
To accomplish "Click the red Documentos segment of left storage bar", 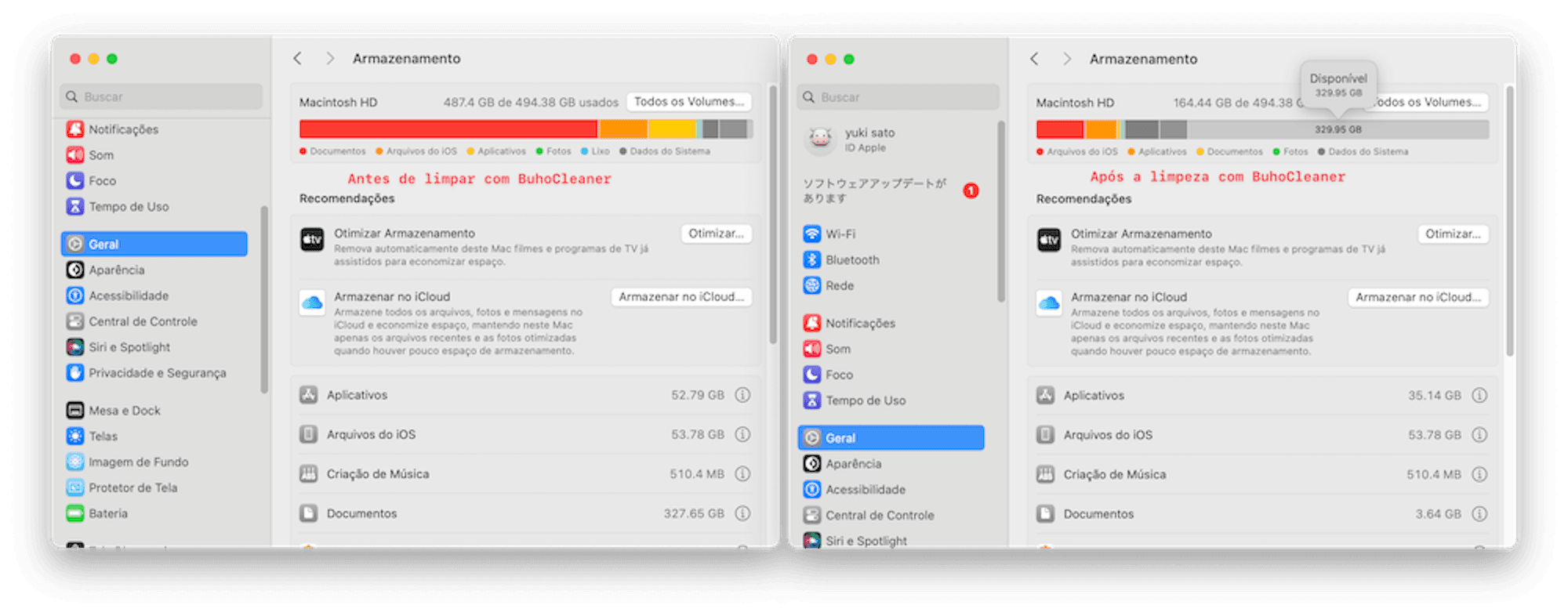I will tap(448, 129).
